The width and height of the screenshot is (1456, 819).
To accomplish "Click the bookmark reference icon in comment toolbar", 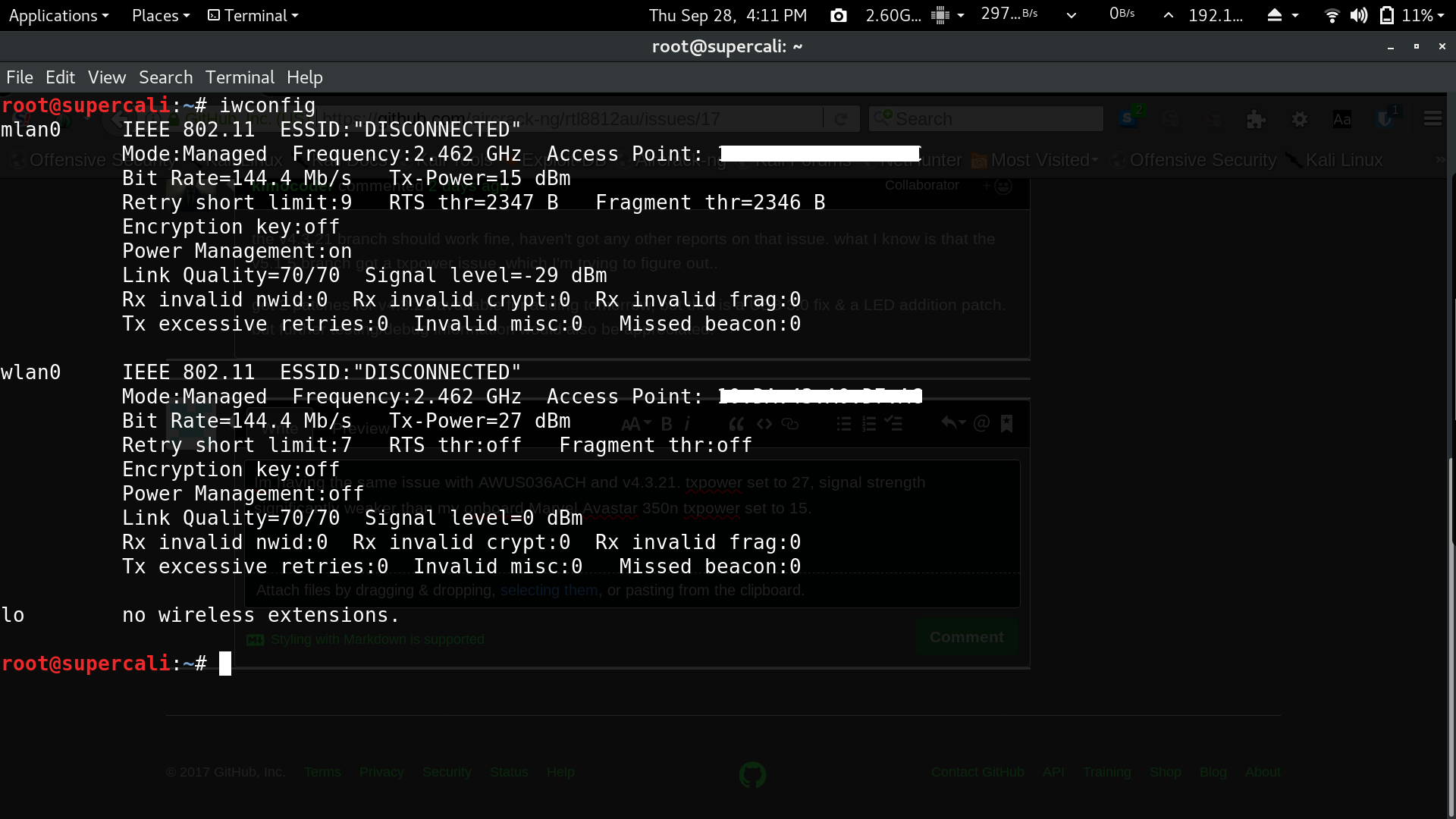I will point(1006,423).
